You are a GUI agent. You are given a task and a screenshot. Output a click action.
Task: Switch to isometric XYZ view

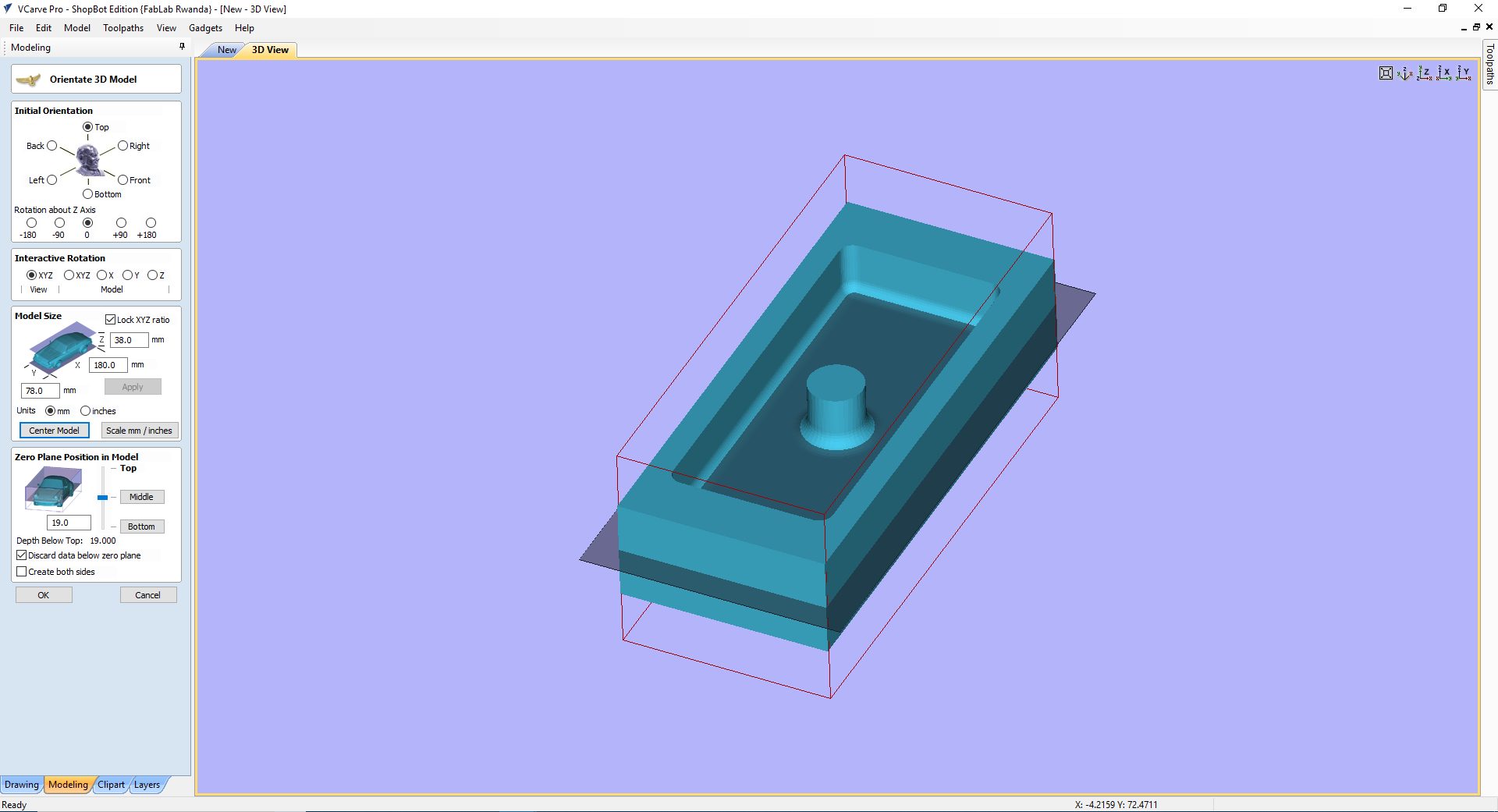click(1404, 73)
